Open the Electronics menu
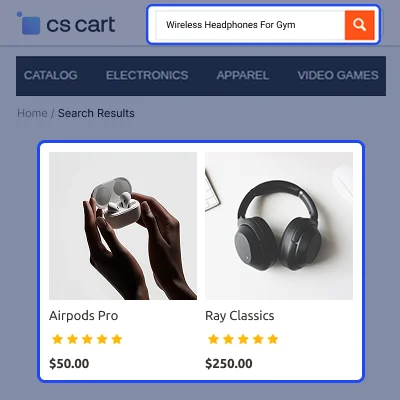This screenshot has height=400, width=400. [147, 75]
